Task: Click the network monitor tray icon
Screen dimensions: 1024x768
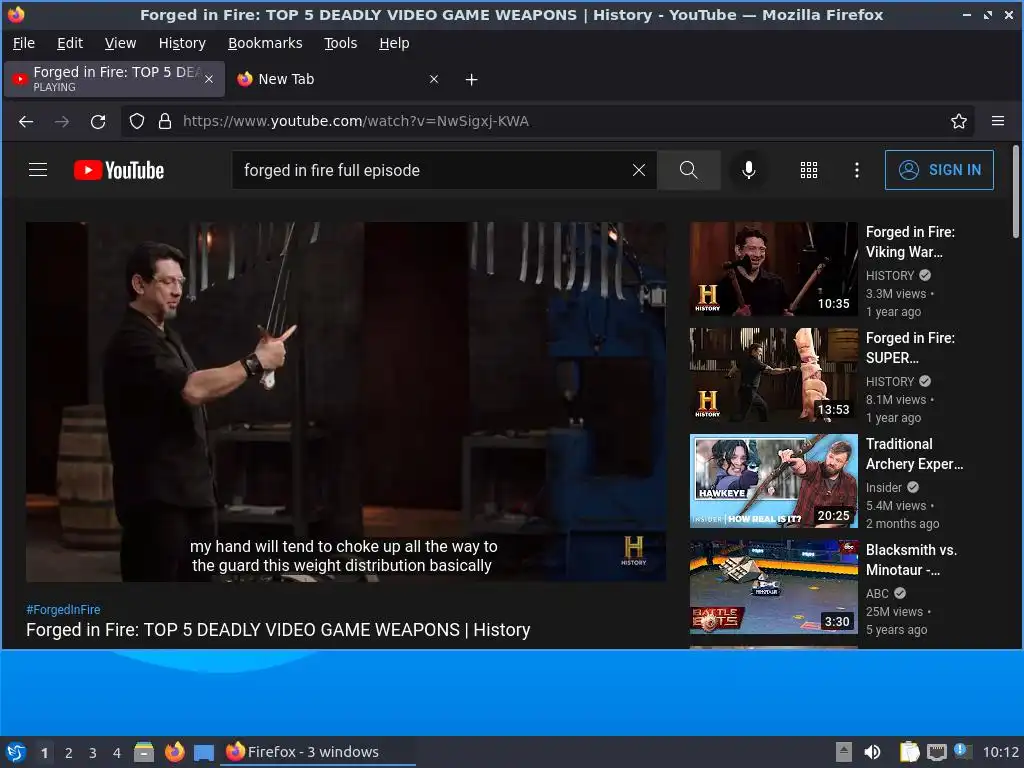Action: [x=936, y=752]
